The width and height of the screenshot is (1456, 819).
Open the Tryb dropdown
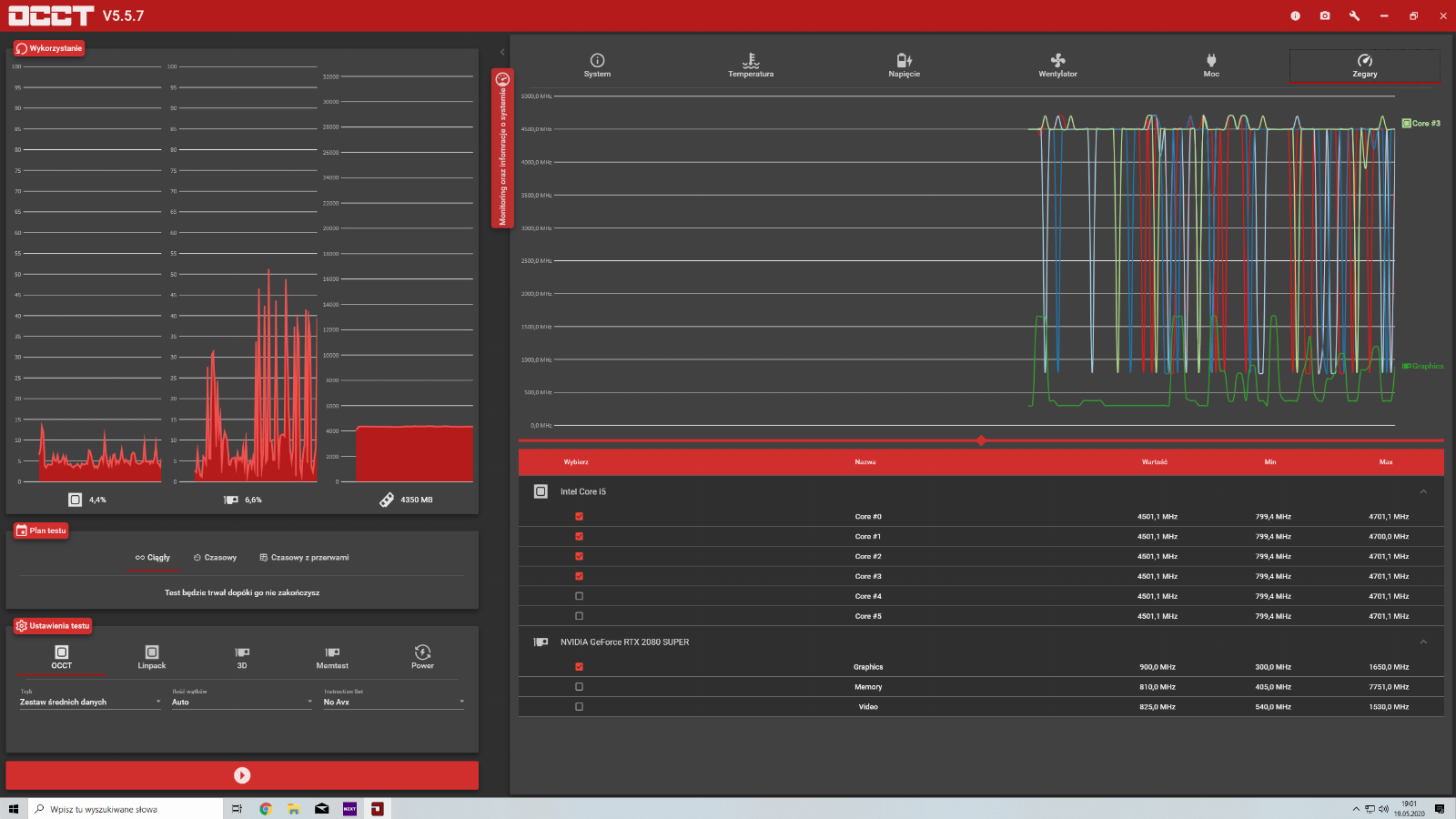coord(90,702)
